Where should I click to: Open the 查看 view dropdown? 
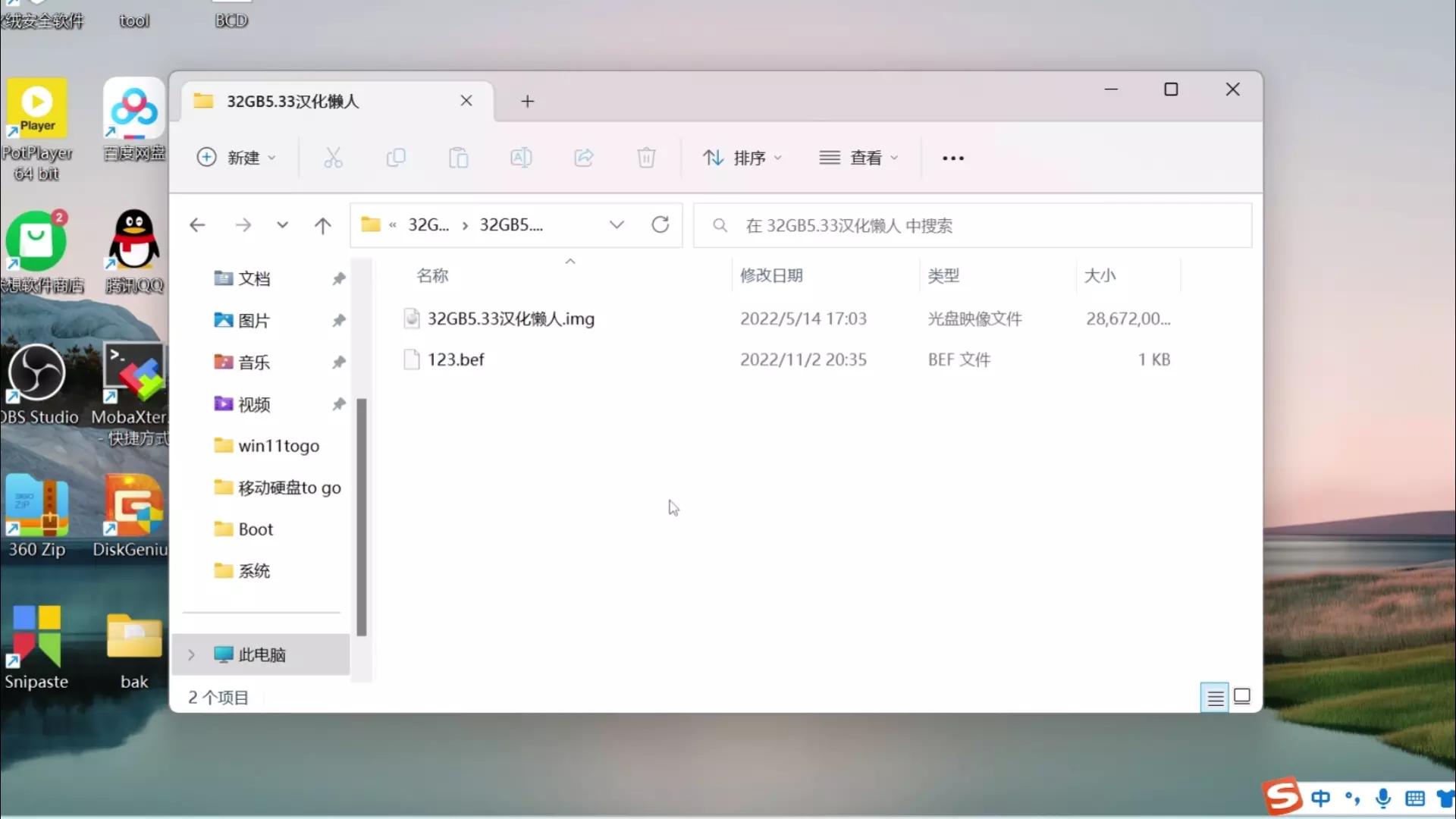858,157
